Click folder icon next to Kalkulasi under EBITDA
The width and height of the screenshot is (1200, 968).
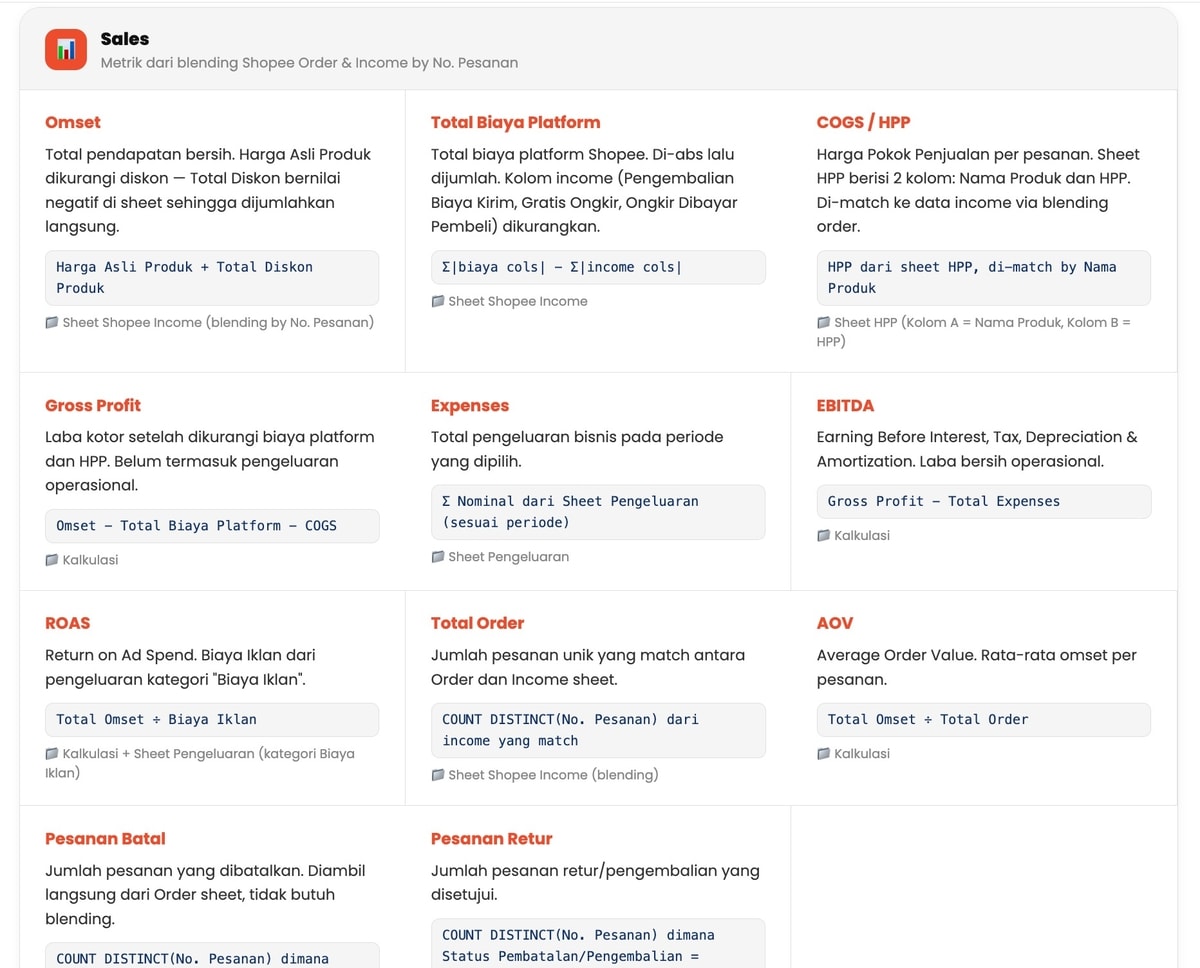coord(824,536)
